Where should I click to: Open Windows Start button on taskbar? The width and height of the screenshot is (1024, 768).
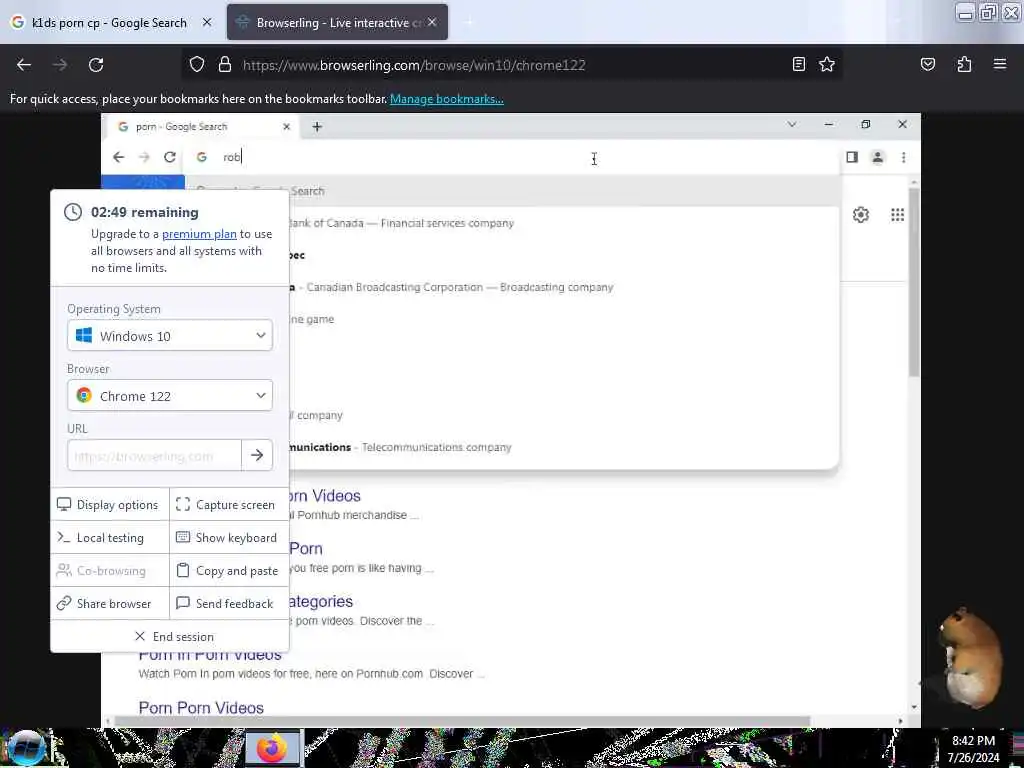pos(25,748)
